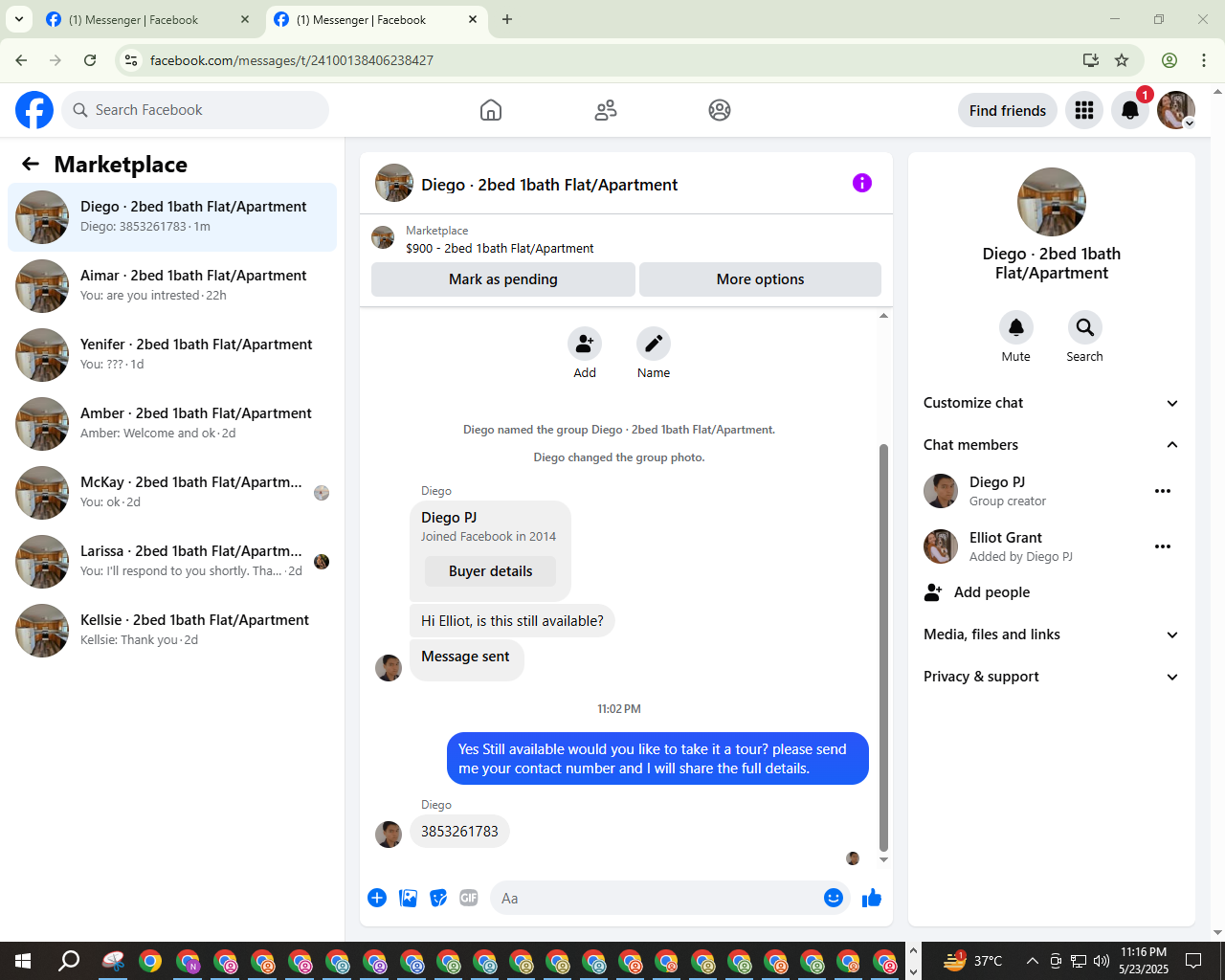Search in conversation magnifier icon

[1085, 327]
